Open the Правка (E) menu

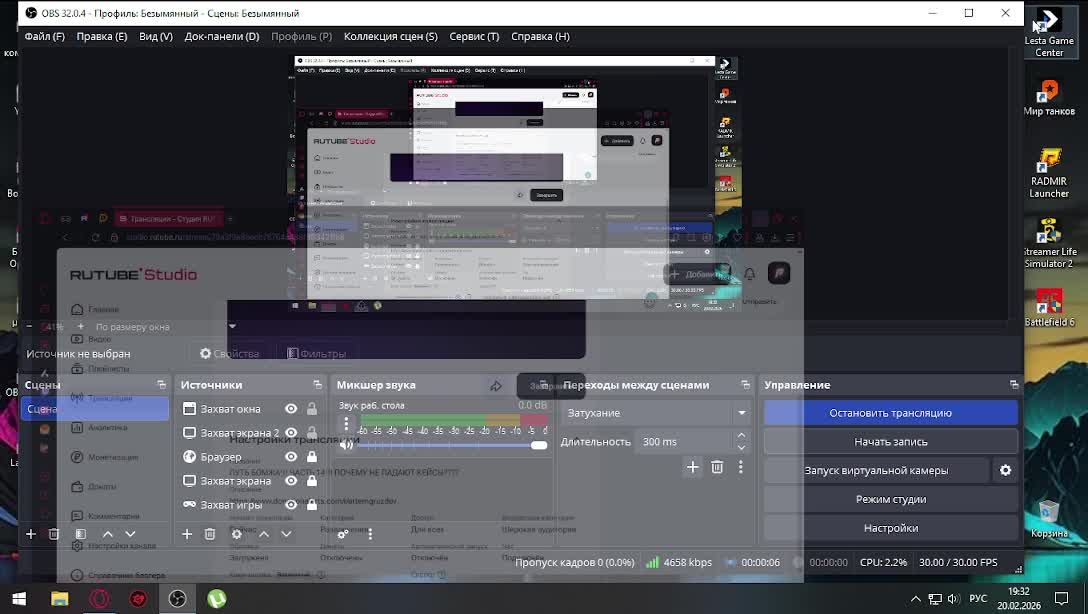(x=101, y=36)
